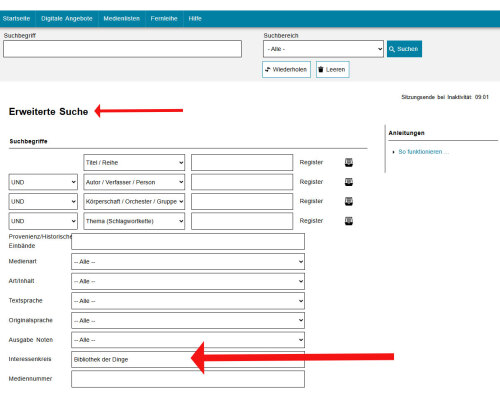This screenshot has width=500, height=397.
Task: Open UND operator dropdown beside Thema row
Action: (43, 221)
